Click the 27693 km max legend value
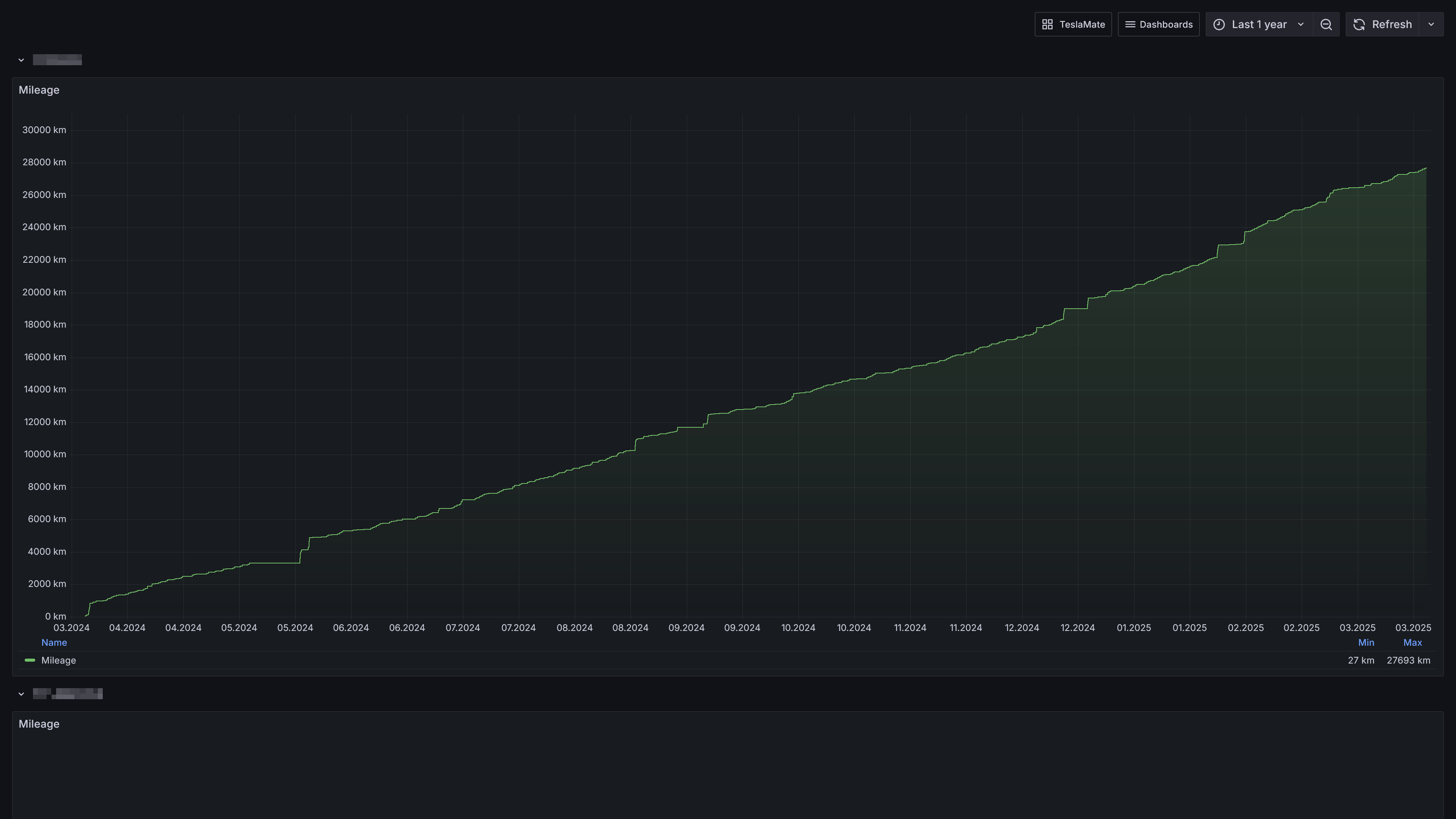1456x819 pixels. tap(1408, 660)
